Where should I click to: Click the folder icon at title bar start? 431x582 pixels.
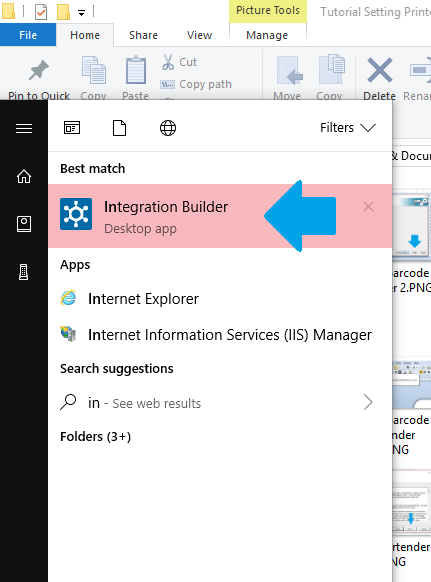click(x=8, y=11)
